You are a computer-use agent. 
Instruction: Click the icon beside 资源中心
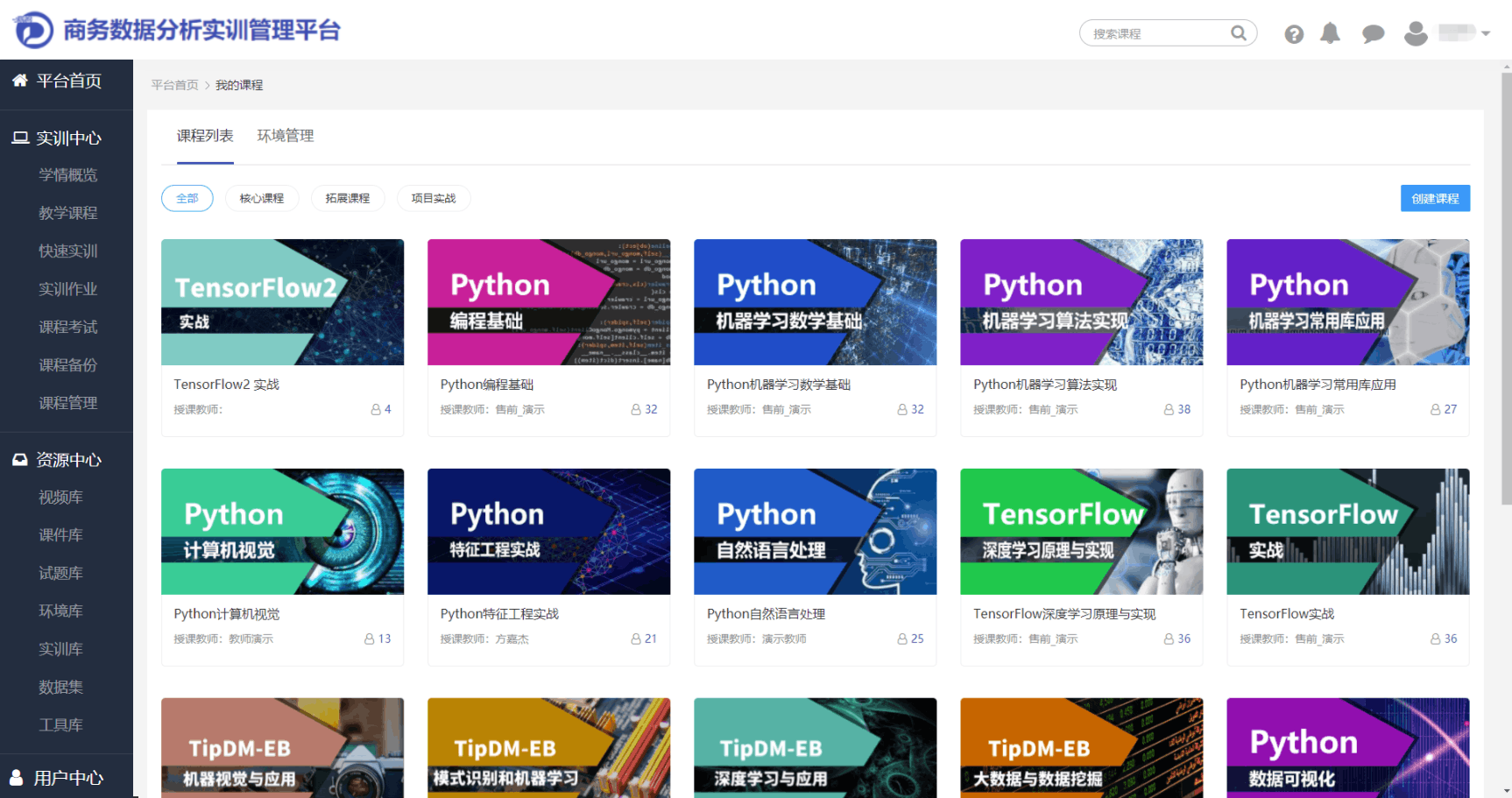[19, 459]
